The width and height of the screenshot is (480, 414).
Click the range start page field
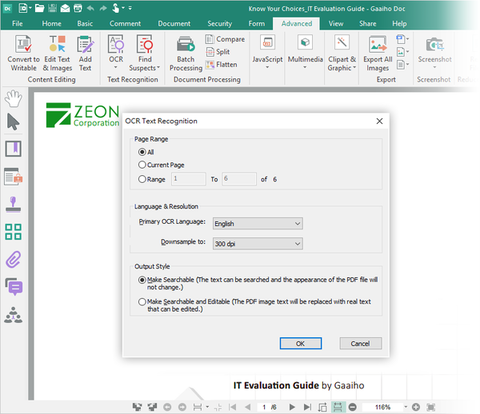tap(189, 179)
